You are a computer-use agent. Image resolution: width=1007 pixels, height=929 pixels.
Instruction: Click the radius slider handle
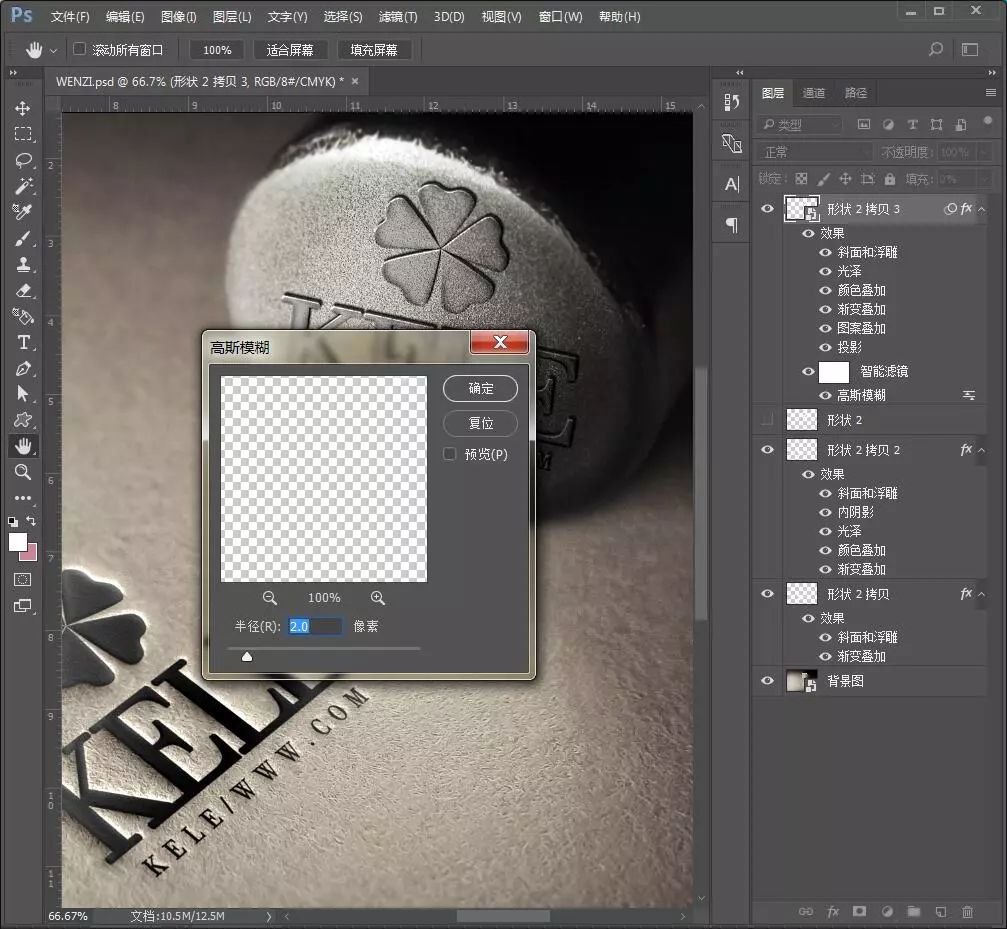pos(247,656)
